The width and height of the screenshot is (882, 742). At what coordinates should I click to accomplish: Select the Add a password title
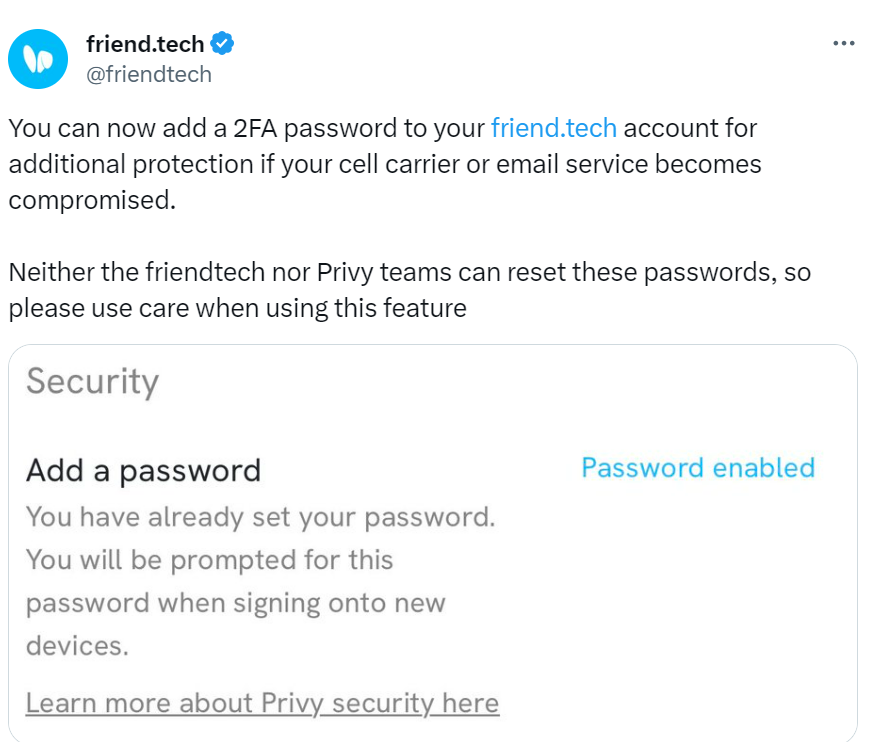coord(143,471)
